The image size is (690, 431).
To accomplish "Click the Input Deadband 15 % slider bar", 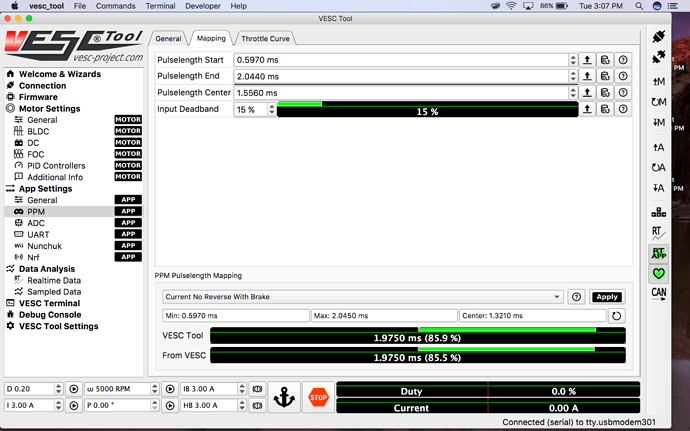I will [427, 109].
